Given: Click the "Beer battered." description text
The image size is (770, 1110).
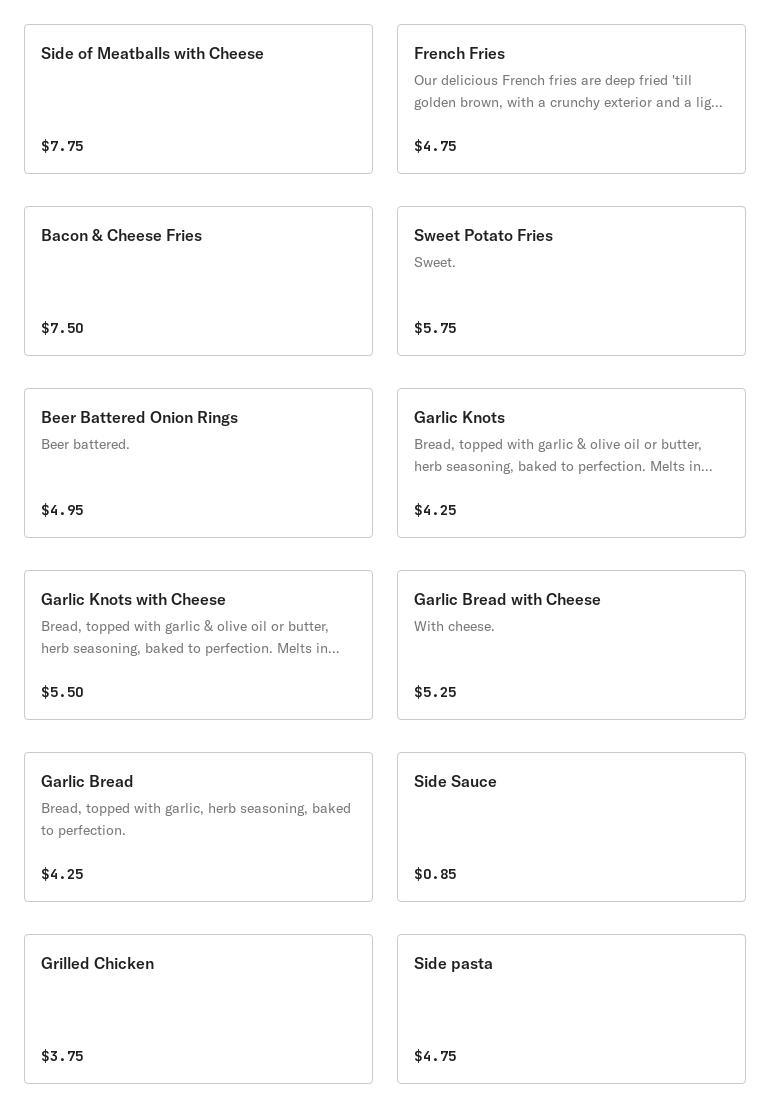Looking at the screenshot, I should point(85,444).
